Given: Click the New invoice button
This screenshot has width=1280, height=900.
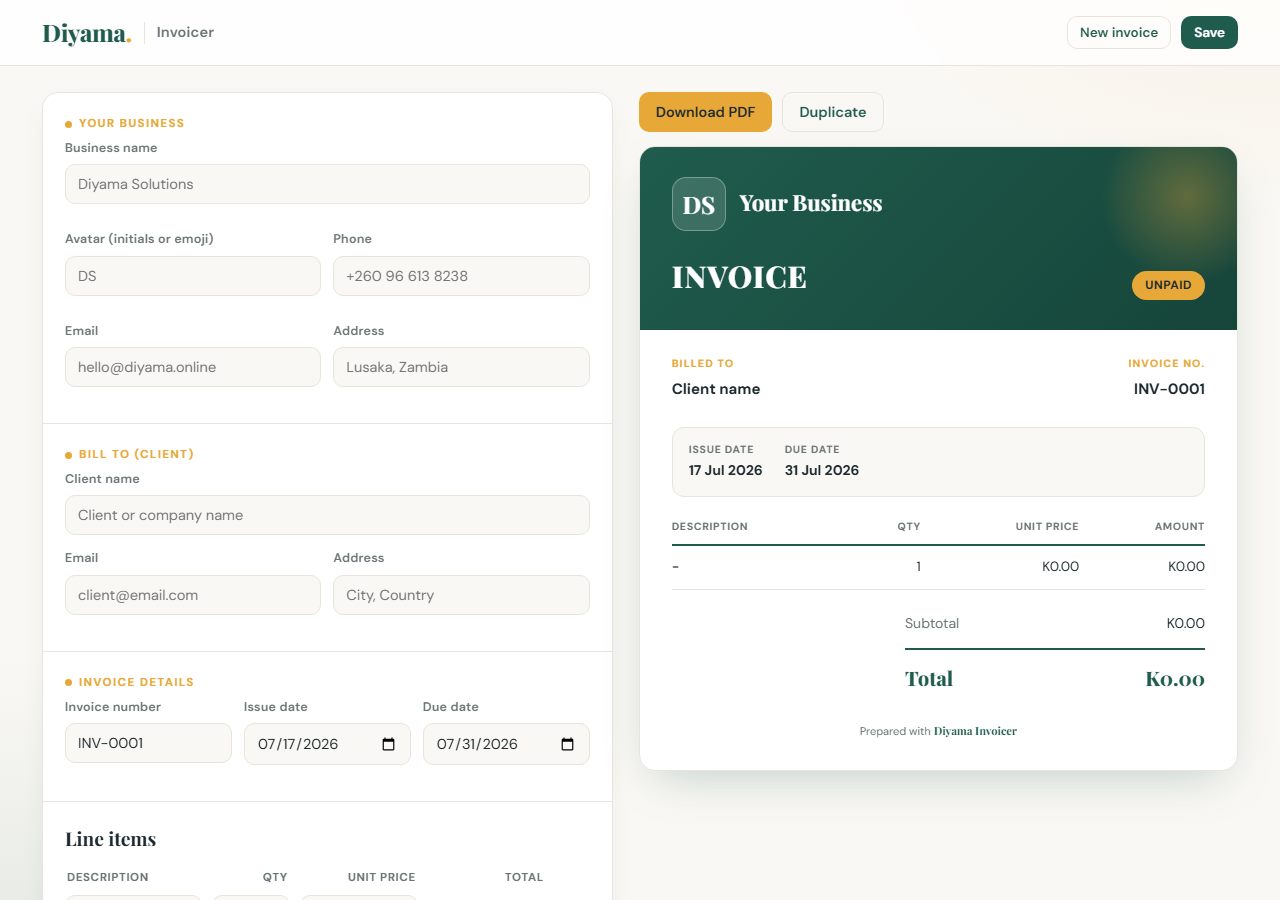Looking at the screenshot, I should tap(1119, 32).
